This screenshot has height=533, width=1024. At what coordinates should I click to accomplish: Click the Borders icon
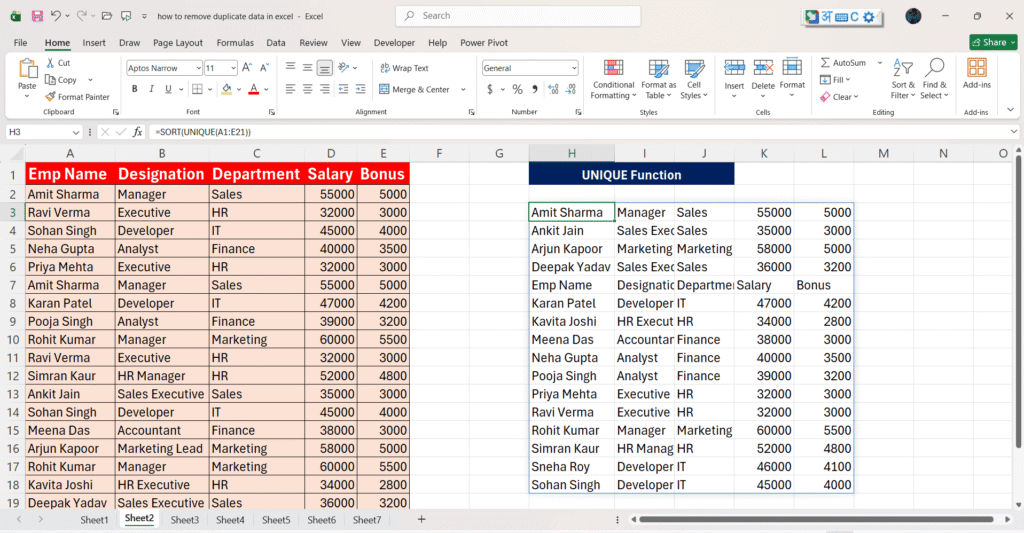197,89
